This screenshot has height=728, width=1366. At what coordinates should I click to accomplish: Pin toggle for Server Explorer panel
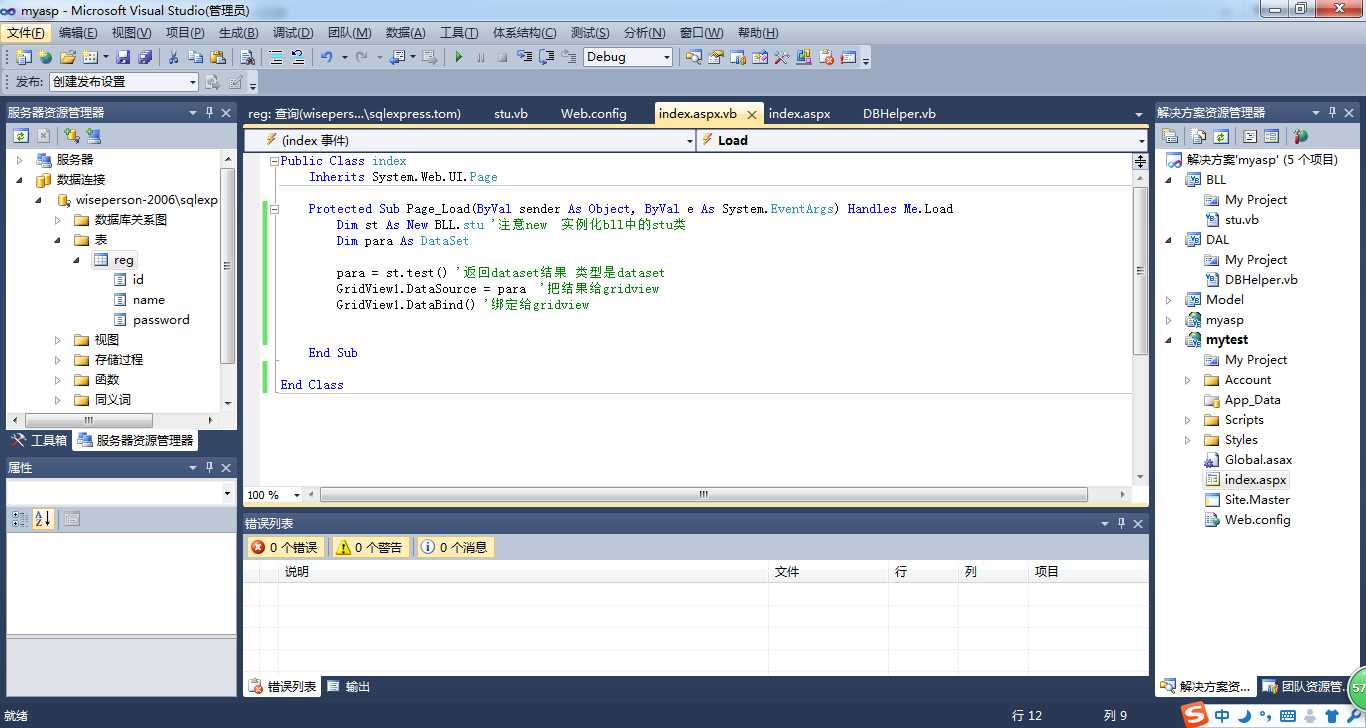pyautogui.click(x=210, y=112)
